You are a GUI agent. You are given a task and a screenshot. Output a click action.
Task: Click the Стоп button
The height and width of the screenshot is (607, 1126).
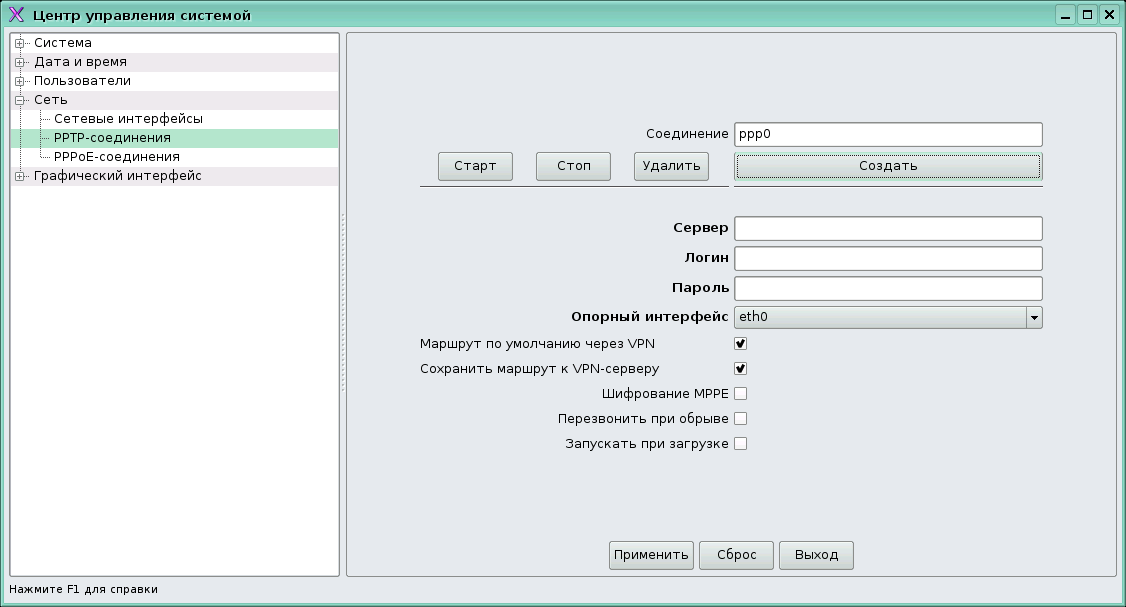[x=573, y=166]
